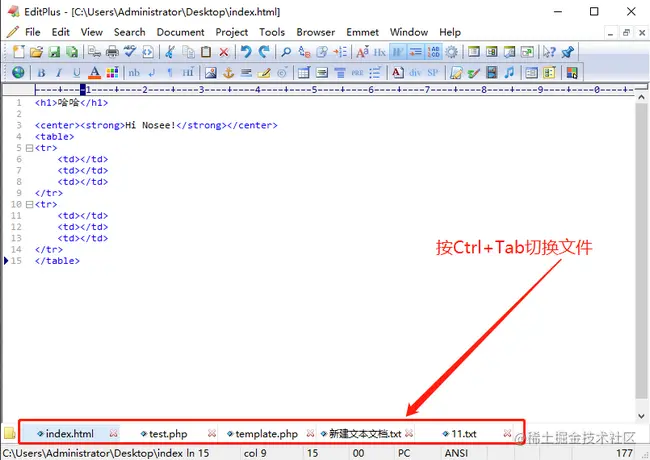Screen dimensions: 650x460
Task: Click the ANSI encoding in status bar
Action: tap(456, 453)
